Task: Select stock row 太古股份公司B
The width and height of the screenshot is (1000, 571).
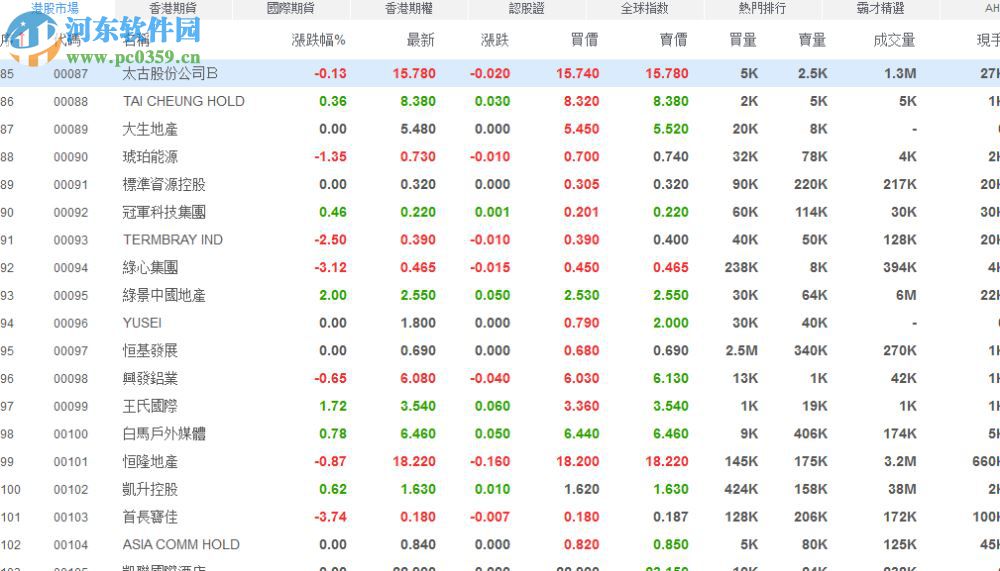Action: point(500,73)
